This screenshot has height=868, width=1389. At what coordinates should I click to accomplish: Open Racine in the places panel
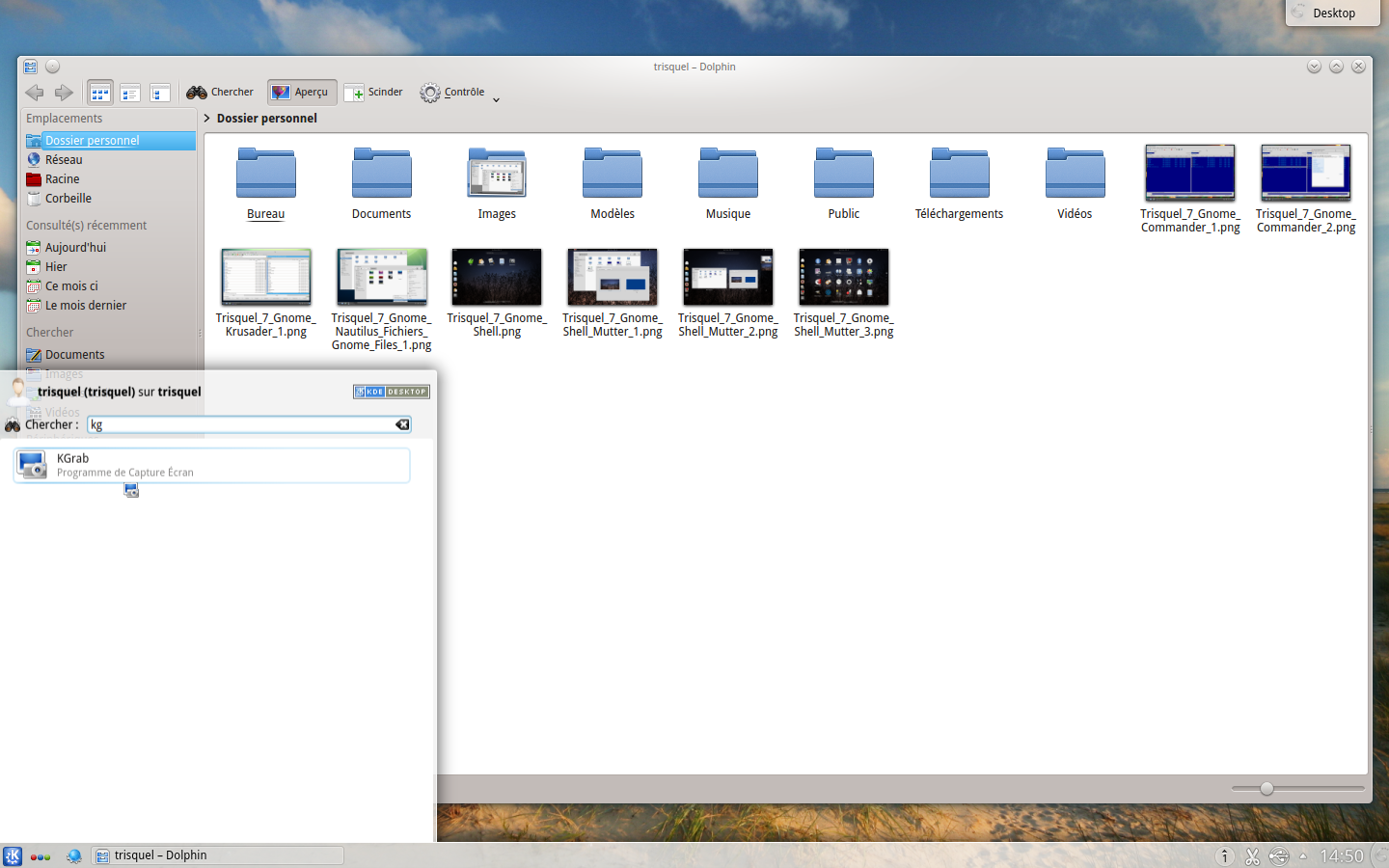pyautogui.click(x=109, y=179)
